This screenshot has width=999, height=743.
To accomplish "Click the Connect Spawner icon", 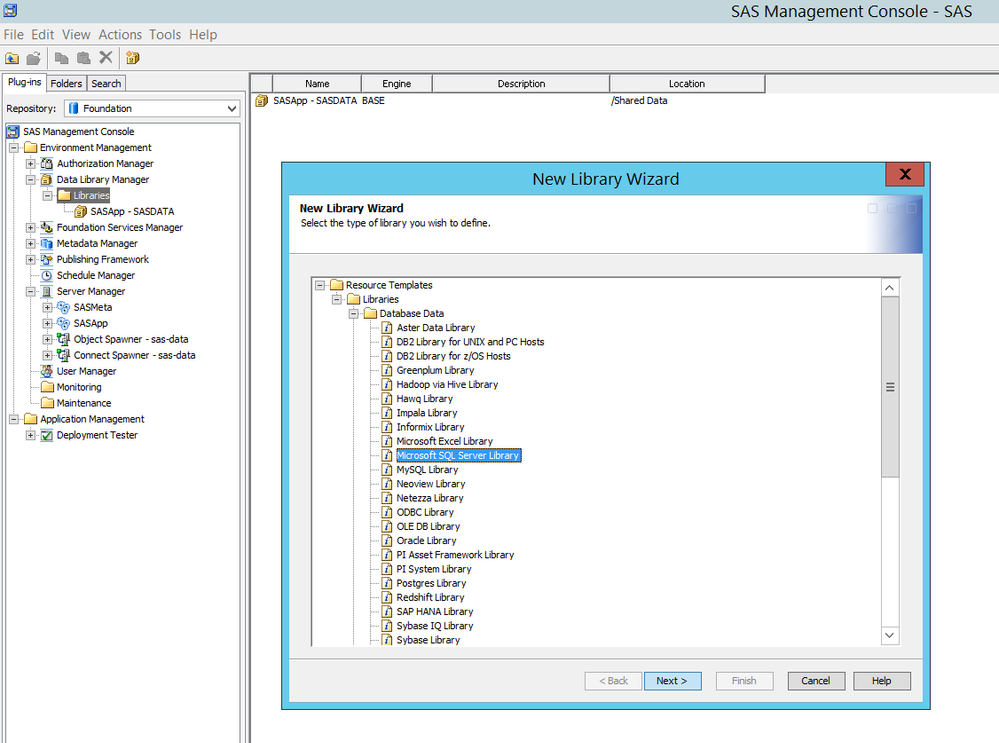I will coord(63,355).
